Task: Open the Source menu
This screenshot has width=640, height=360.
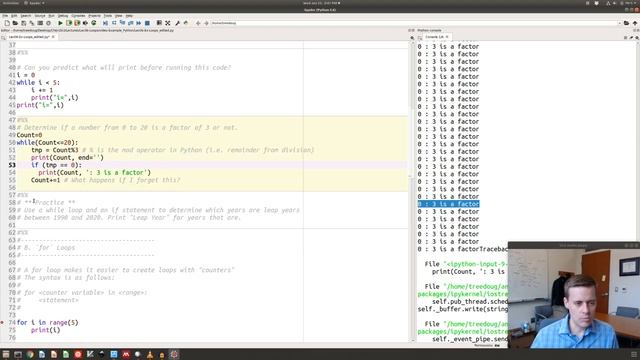Action: [40, 16]
